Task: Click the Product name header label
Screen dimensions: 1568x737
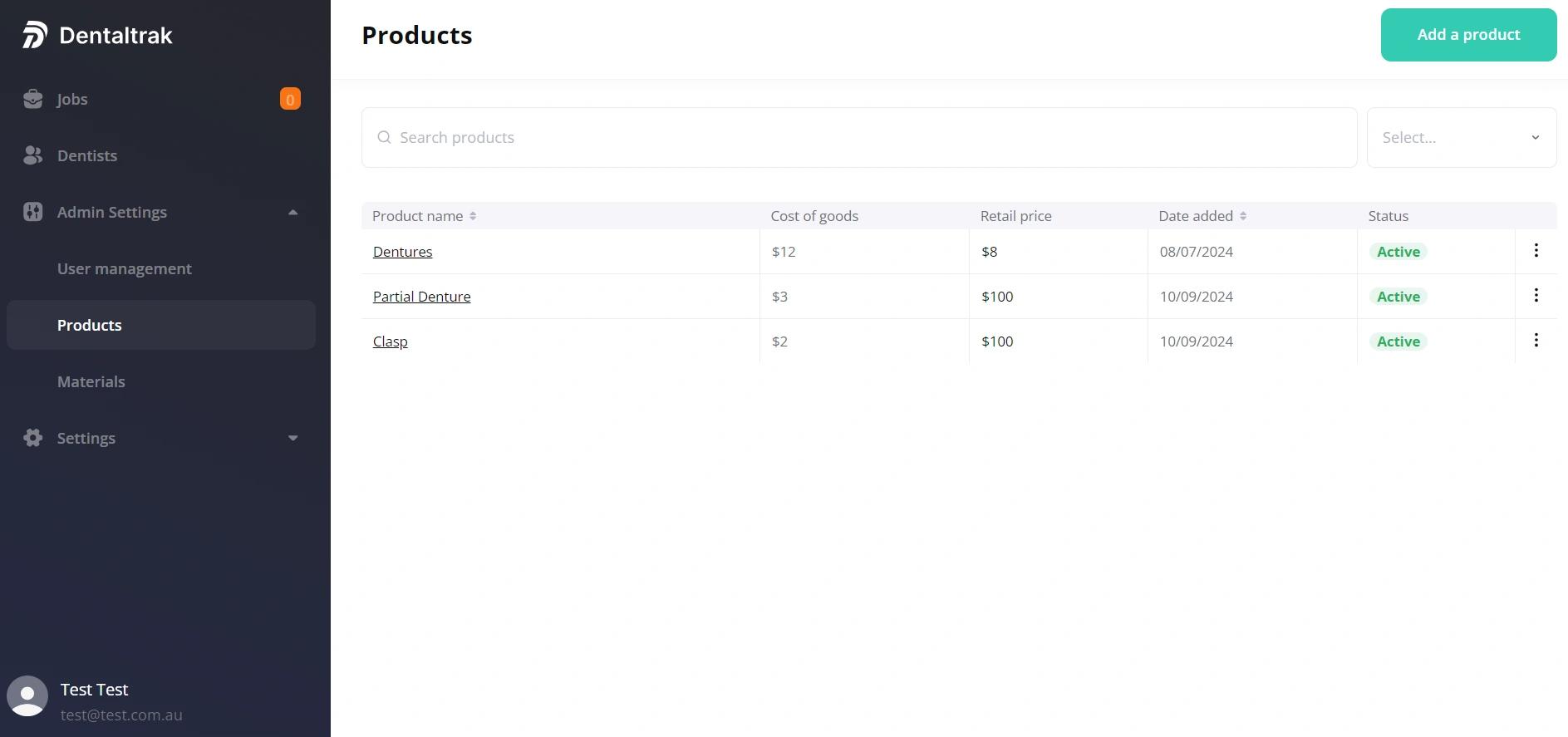Action: click(417, 216)
